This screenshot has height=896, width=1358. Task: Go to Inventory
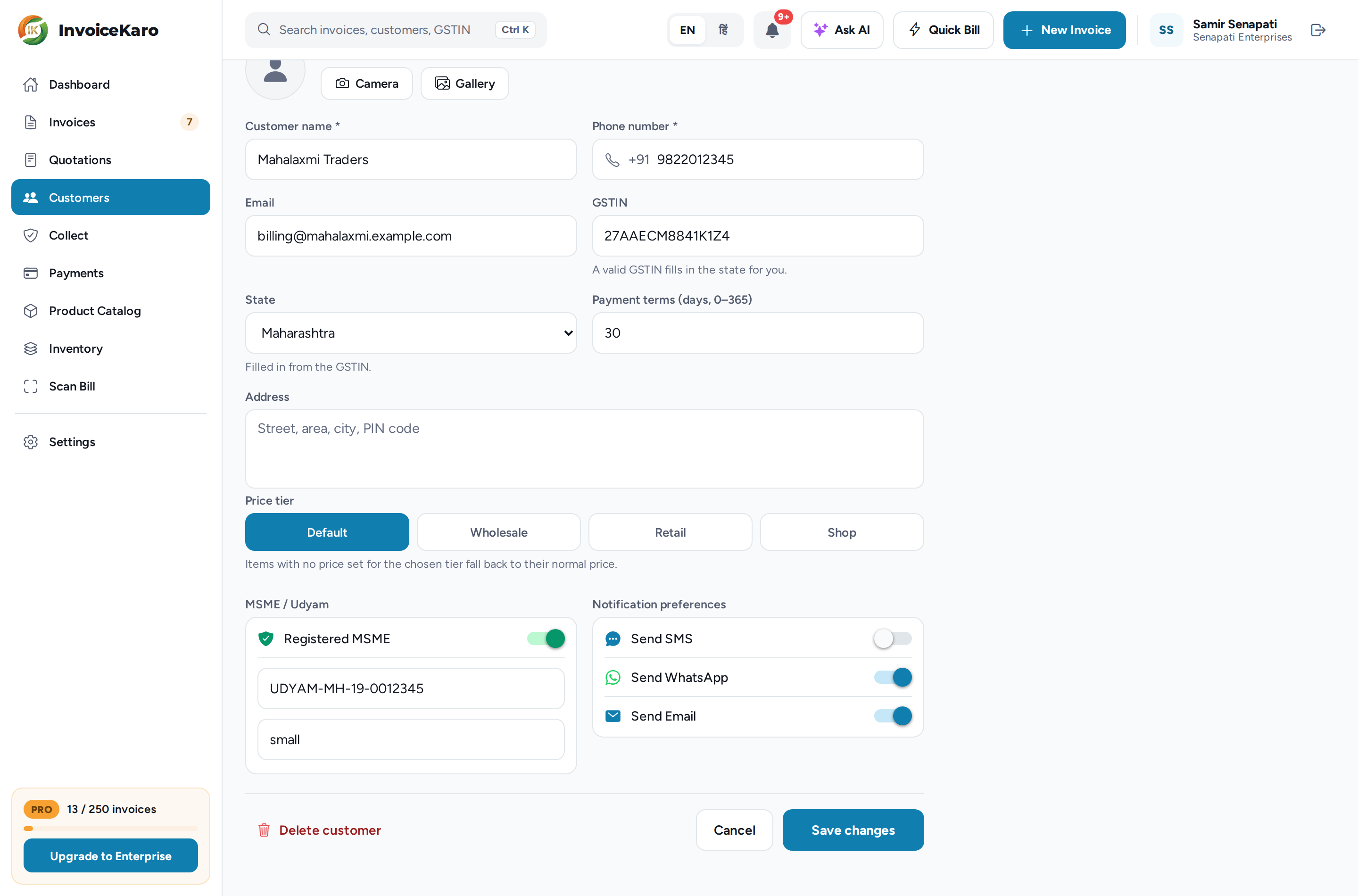[x=111, y=348]
